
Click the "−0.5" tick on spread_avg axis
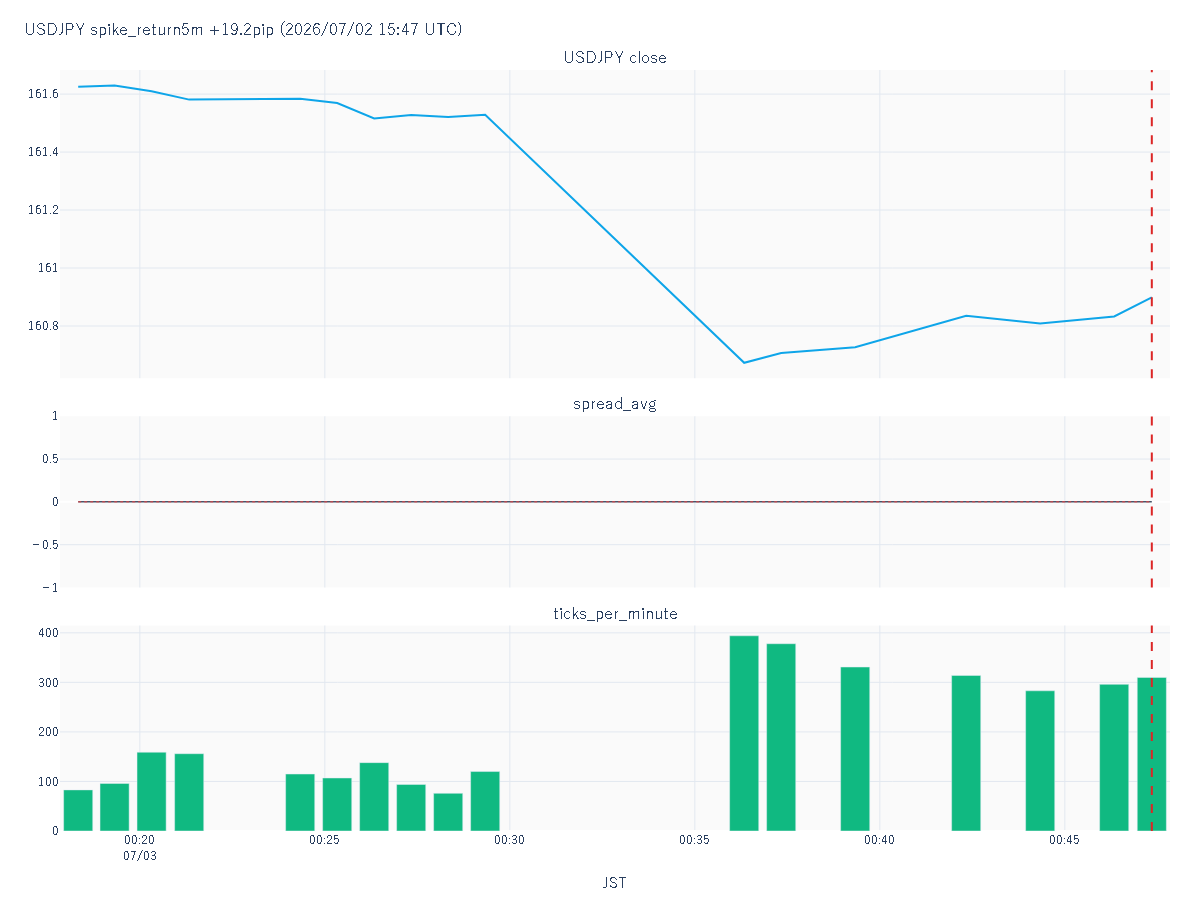(44, 545)
